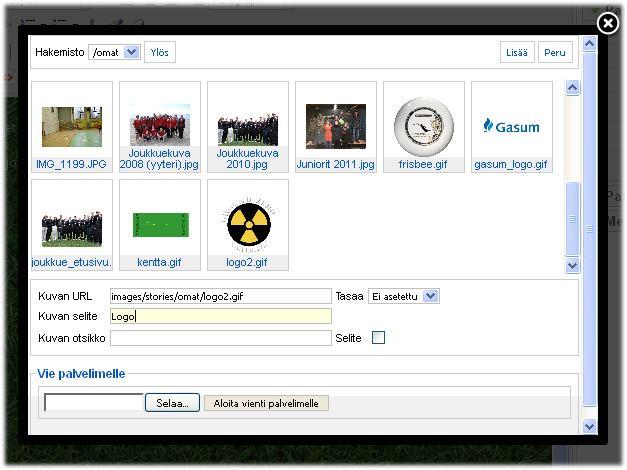Select the IMG_1199.JPG thumbnail
This screenshot has width=627, height=470.
72,127
